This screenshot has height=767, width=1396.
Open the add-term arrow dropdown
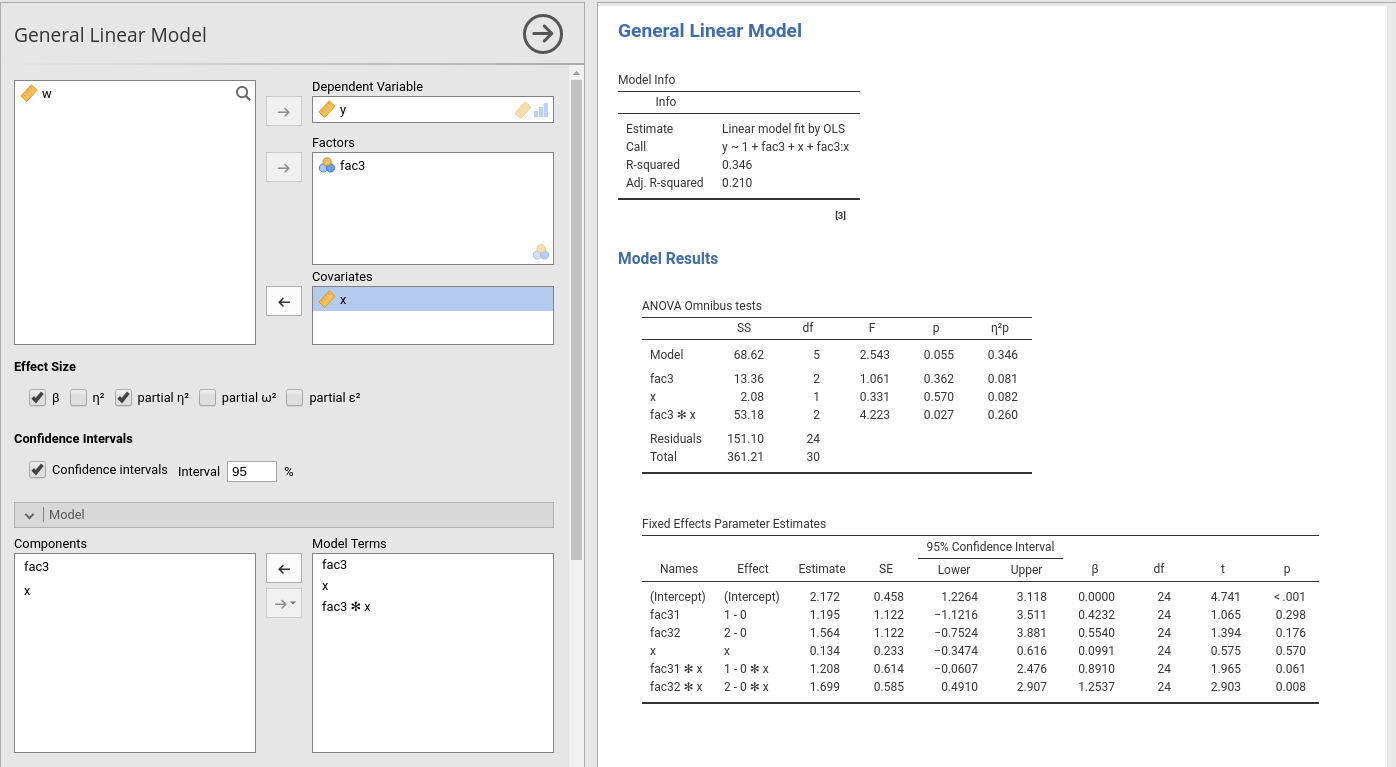pos(284,603)
